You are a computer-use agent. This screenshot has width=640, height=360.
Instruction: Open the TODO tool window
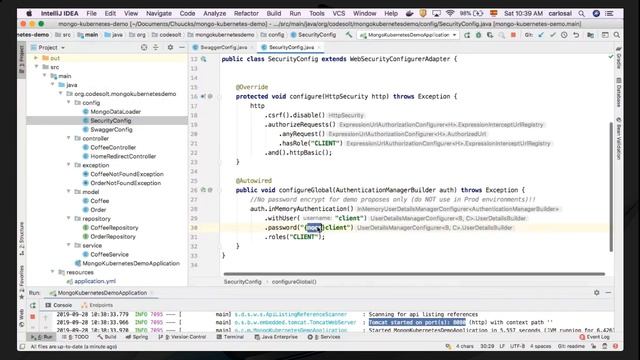point(76,337)
